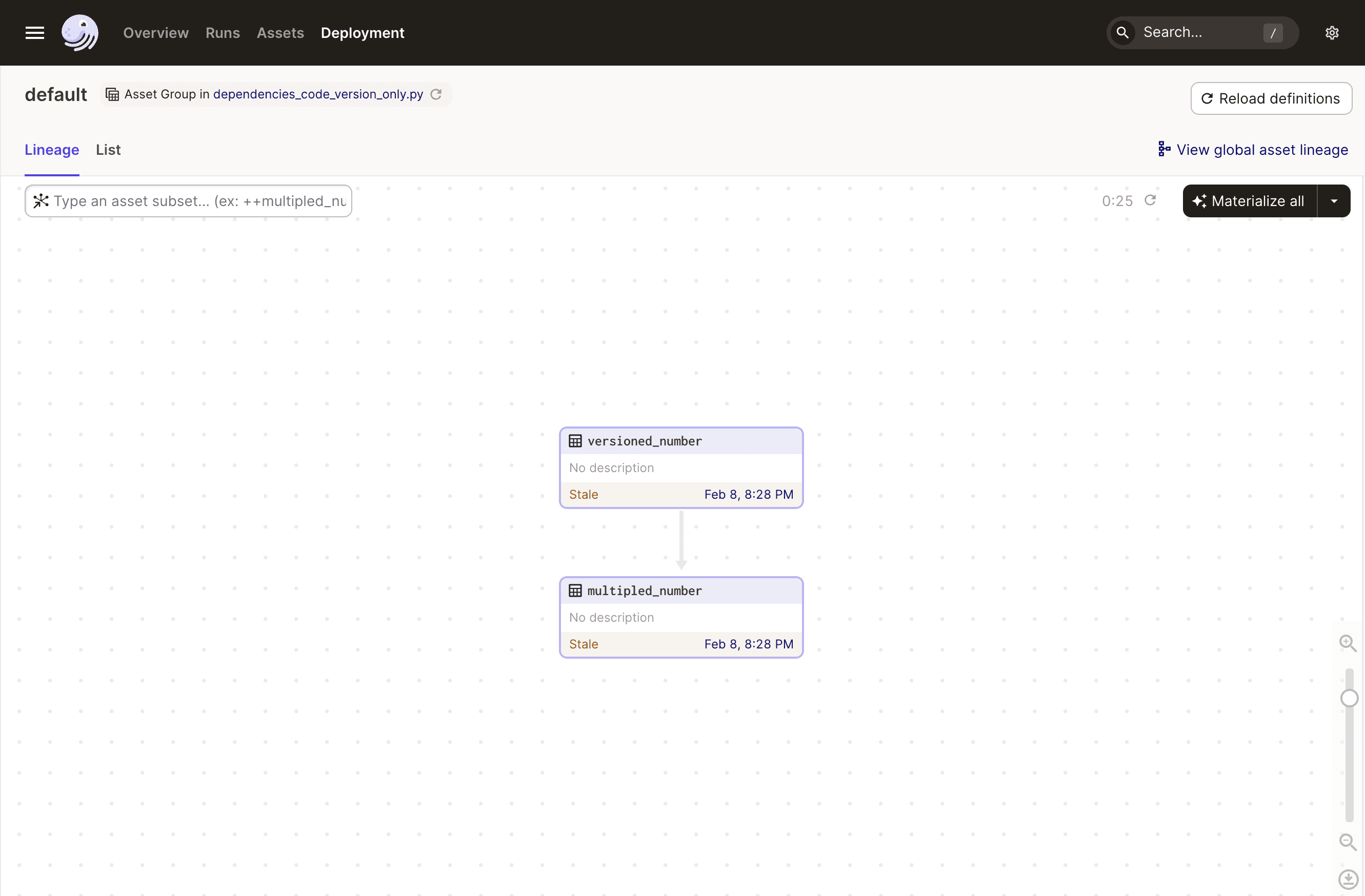Select the versioned_number asset node
Viewport: 1365px width, 896px height.
681,468
